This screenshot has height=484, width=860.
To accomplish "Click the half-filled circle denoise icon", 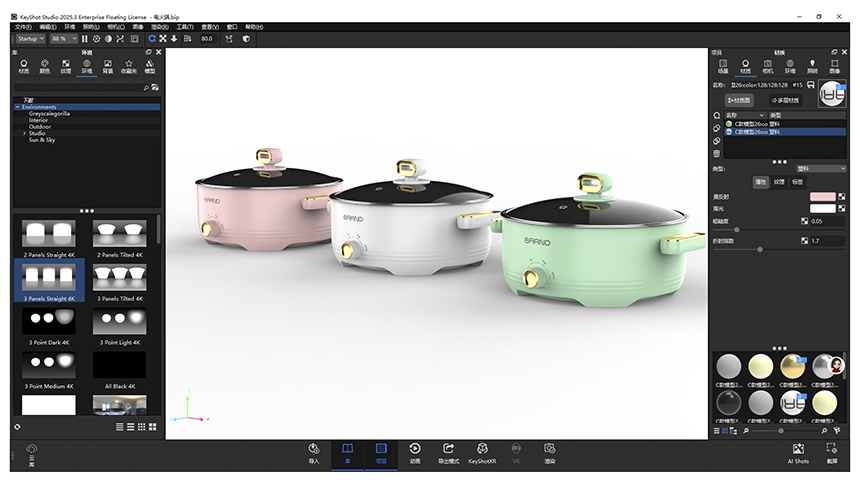I will 108,39.
